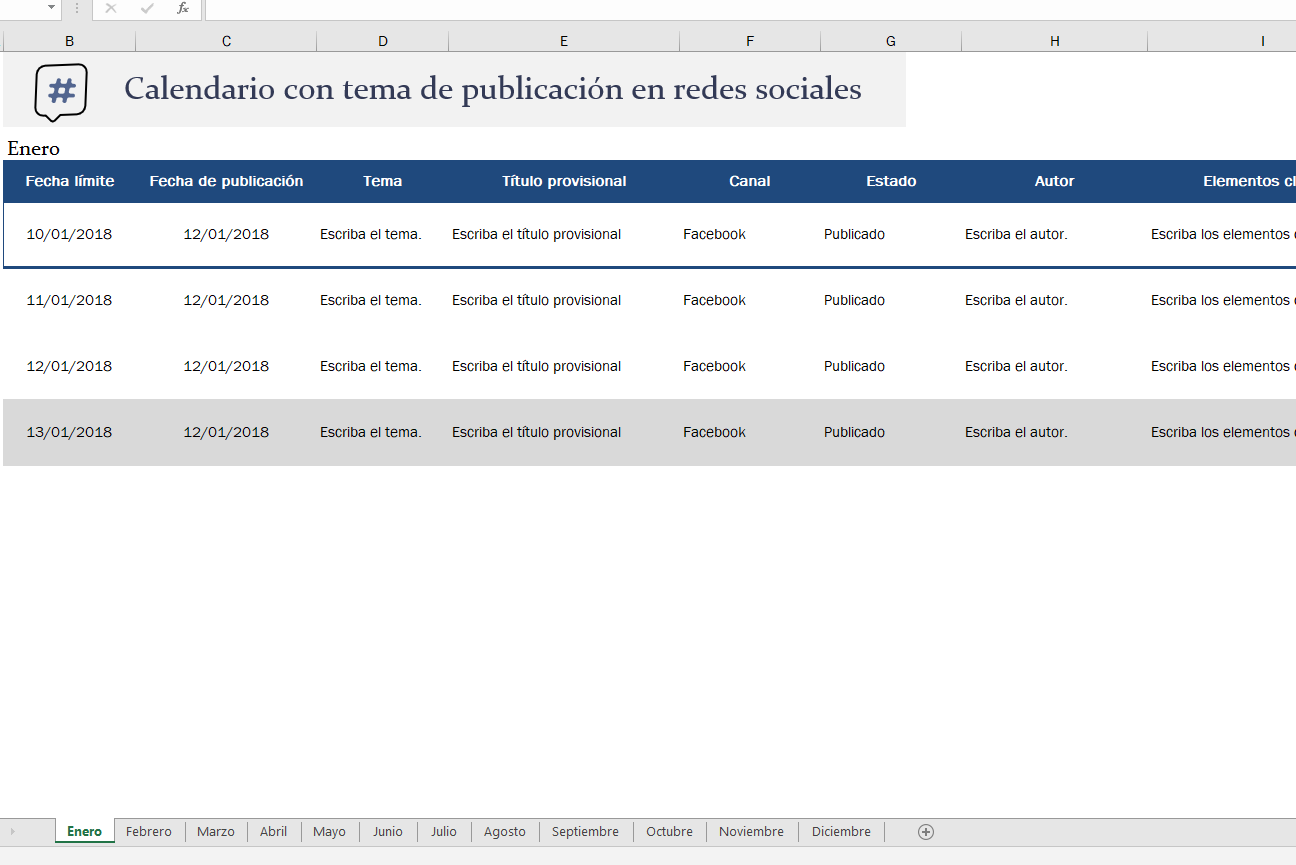Click the Cancel (X) icon beside formula bar

[110, 9]
